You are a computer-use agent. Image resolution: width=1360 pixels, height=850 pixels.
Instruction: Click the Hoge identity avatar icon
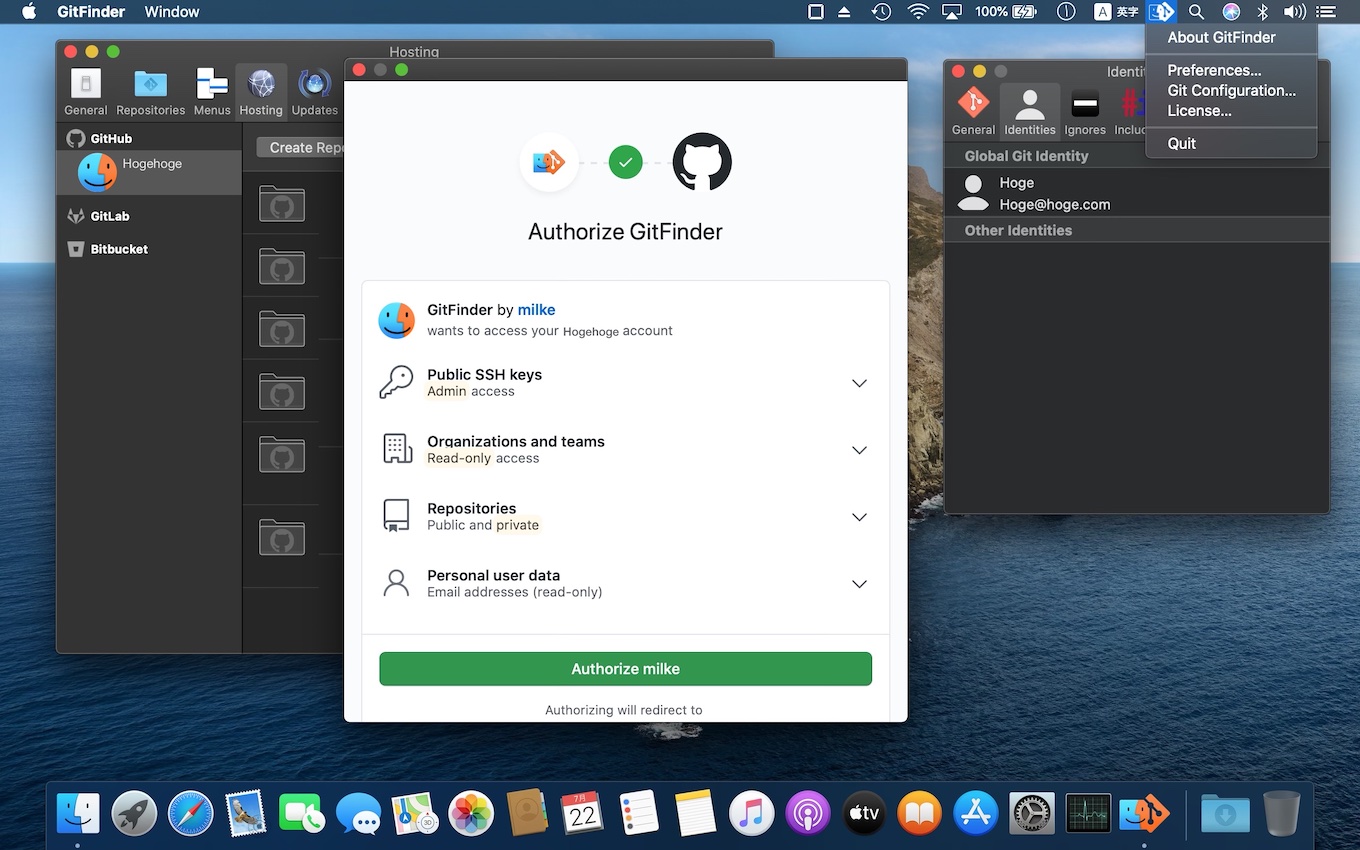973,193
